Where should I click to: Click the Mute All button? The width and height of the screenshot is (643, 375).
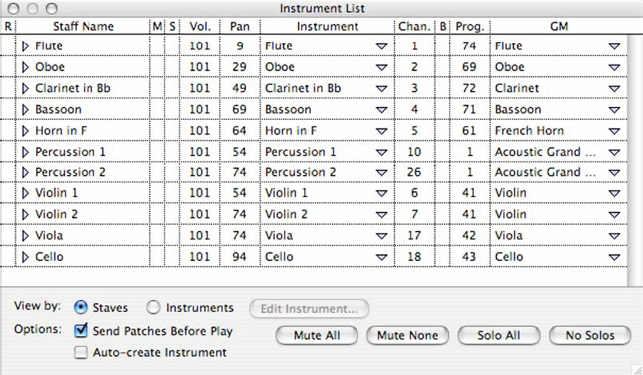(x=317, y=336)
